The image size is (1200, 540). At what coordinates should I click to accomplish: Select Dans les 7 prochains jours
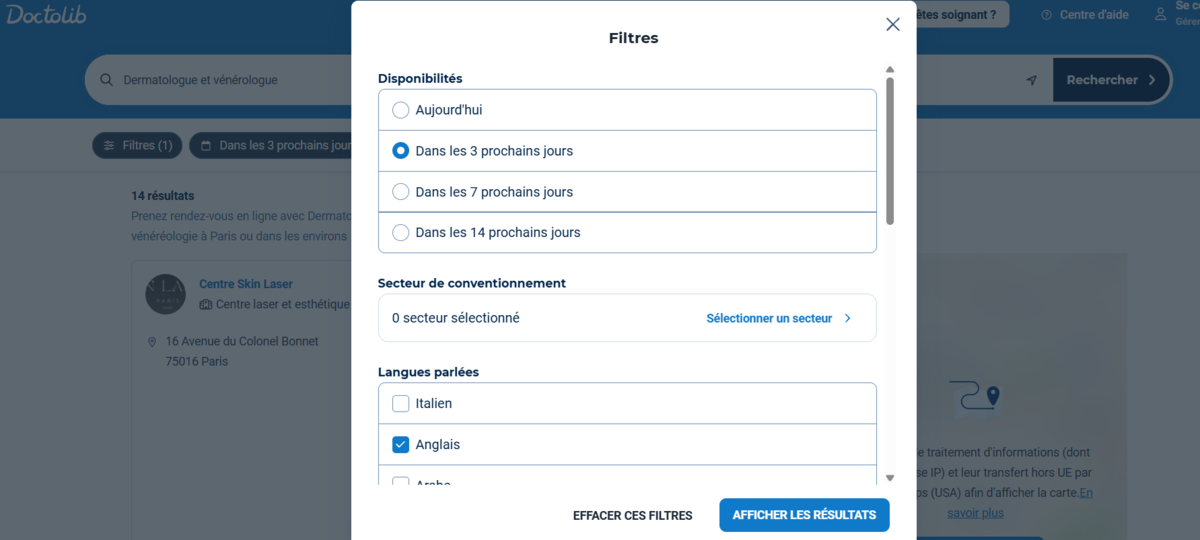point(401,191)
